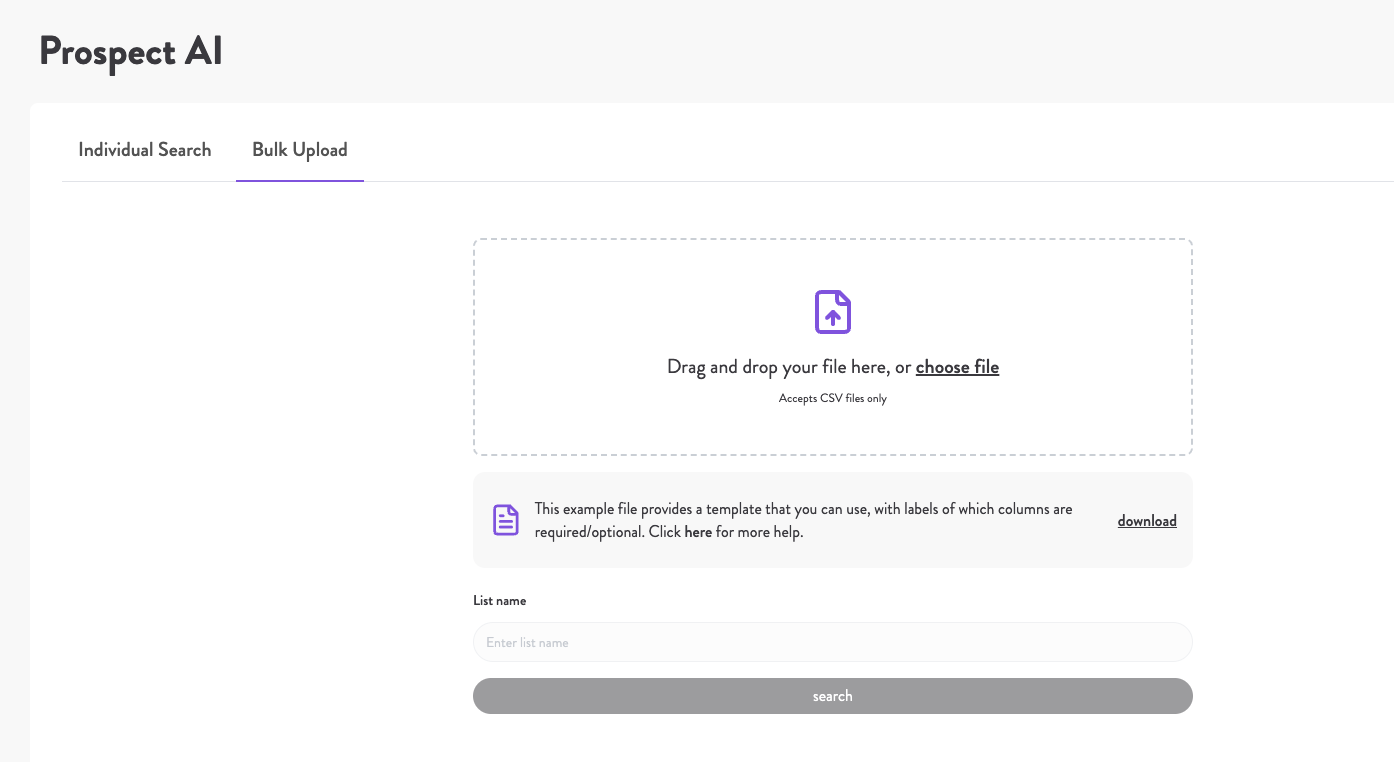Image resolution: width=1394 pixels, height=762 pixels.
Task: Switch to the Individual Search tab
Action: point(144,149)
